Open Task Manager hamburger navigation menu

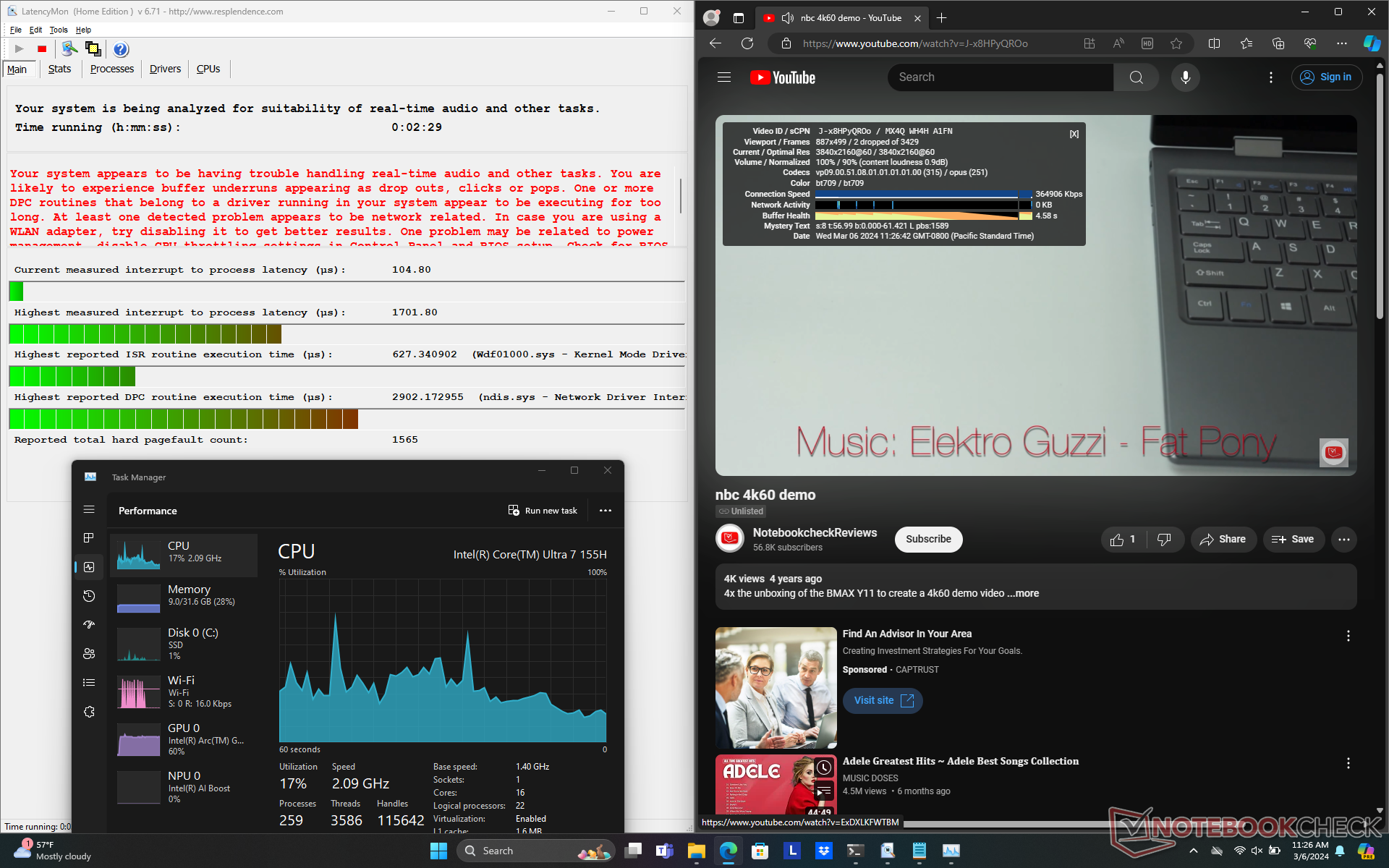89,509
